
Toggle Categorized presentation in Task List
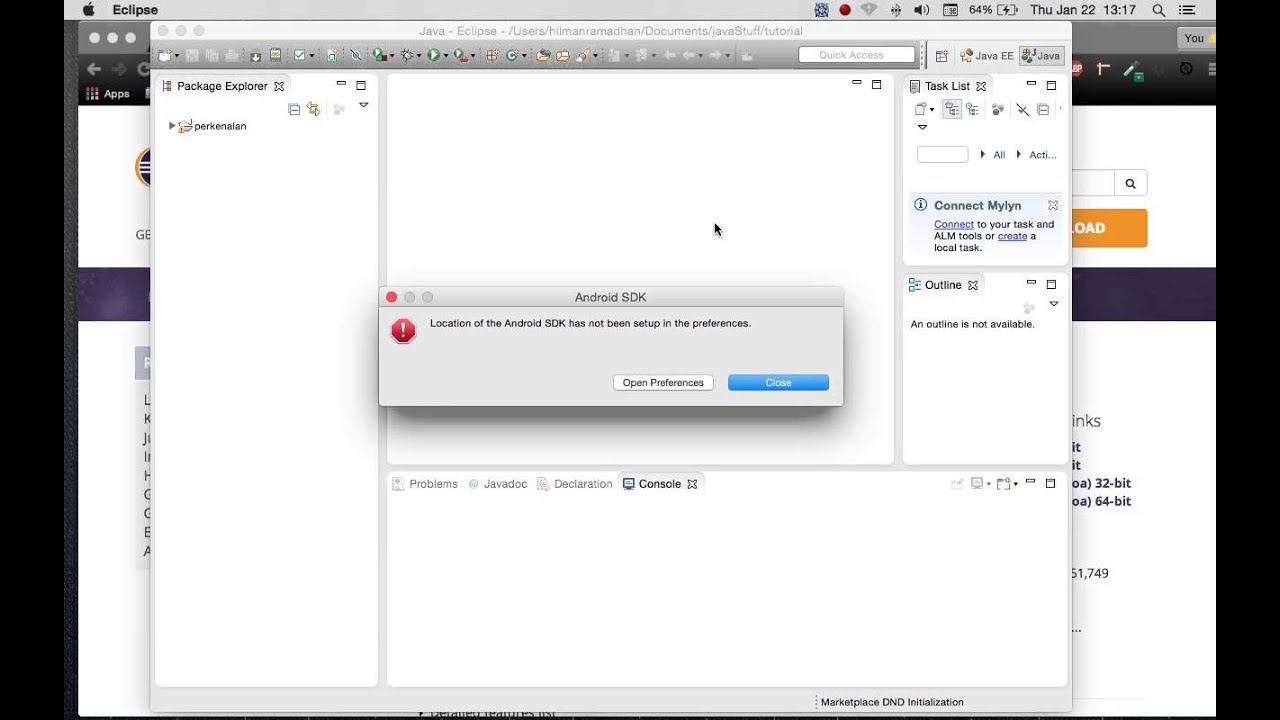pos(952,110)
